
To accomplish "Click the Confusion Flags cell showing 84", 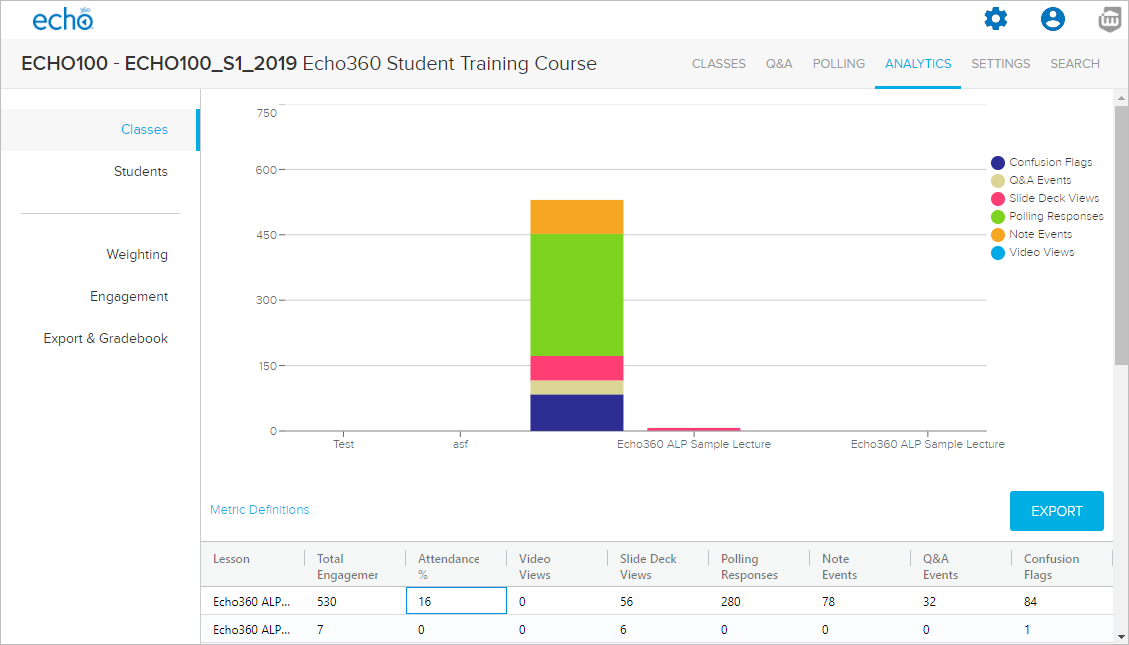I will [1062, 601].
